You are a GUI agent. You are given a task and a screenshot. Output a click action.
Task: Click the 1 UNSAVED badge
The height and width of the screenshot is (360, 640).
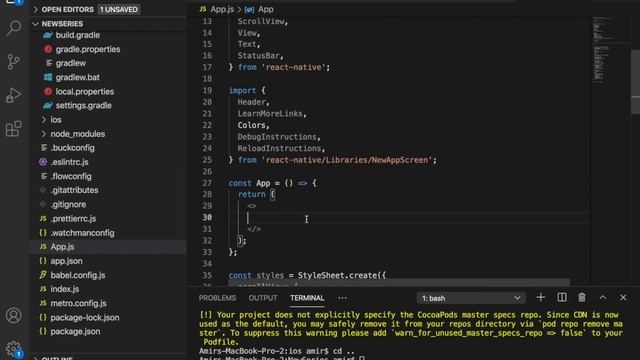click(119, 9)
